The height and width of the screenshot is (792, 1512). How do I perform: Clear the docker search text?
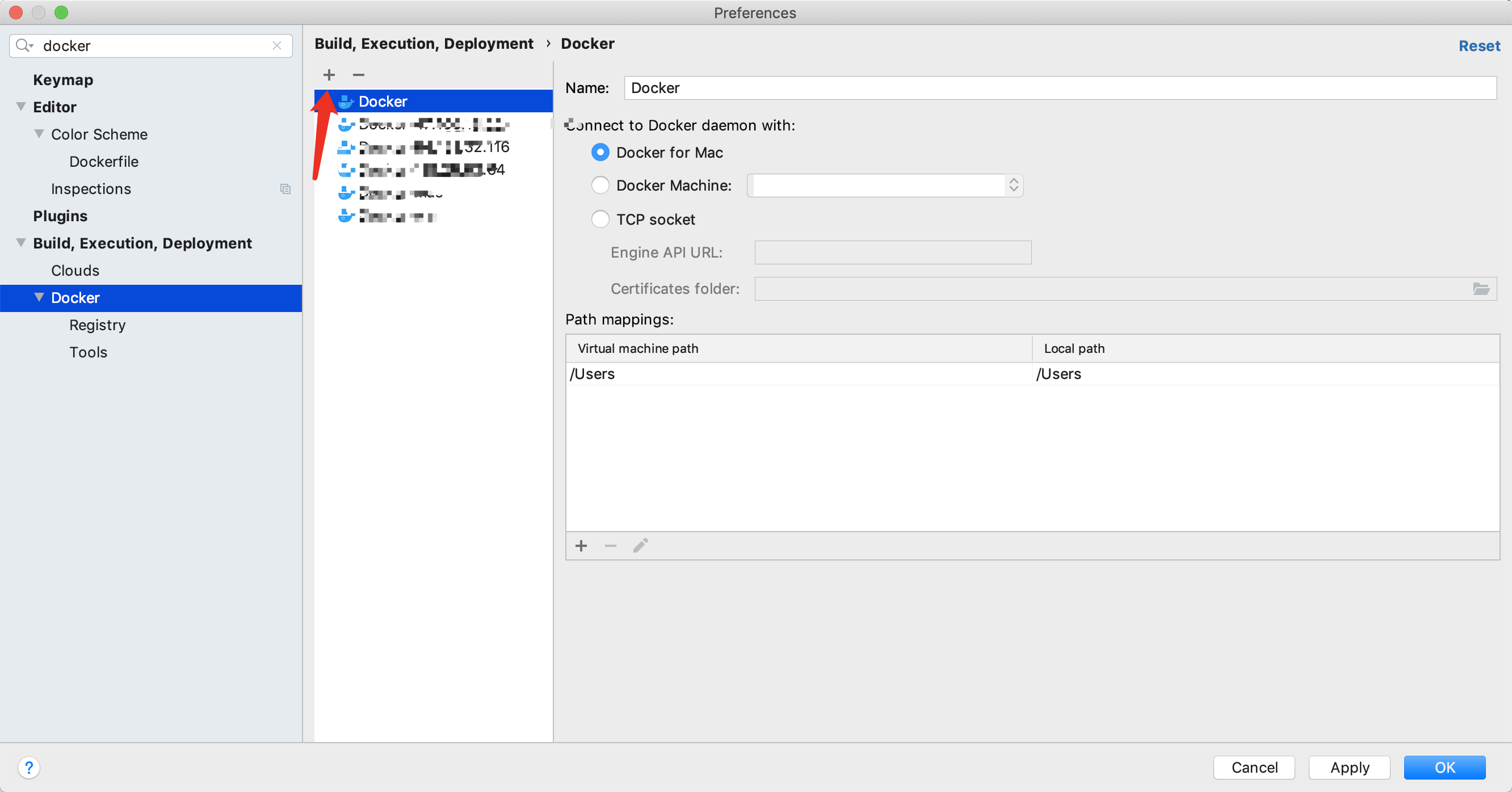(277, 46)
